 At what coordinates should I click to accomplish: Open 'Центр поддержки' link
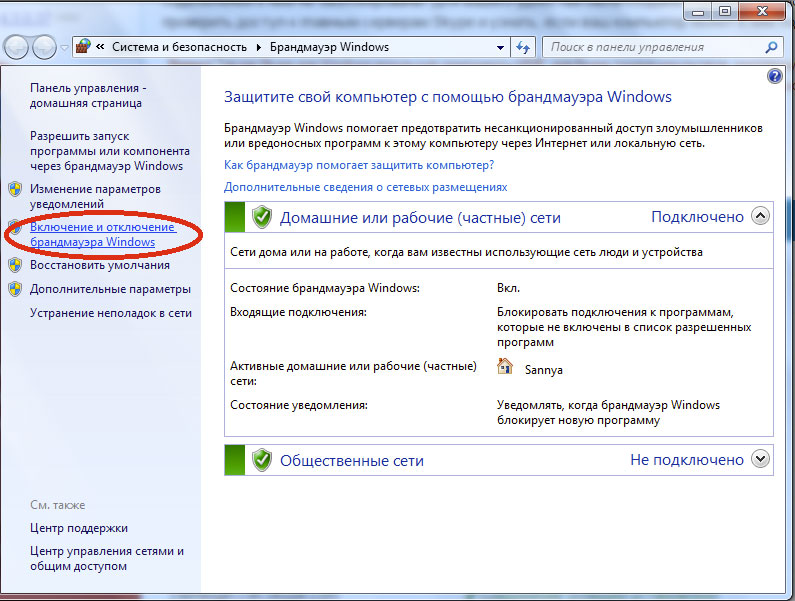coord(79,528)
